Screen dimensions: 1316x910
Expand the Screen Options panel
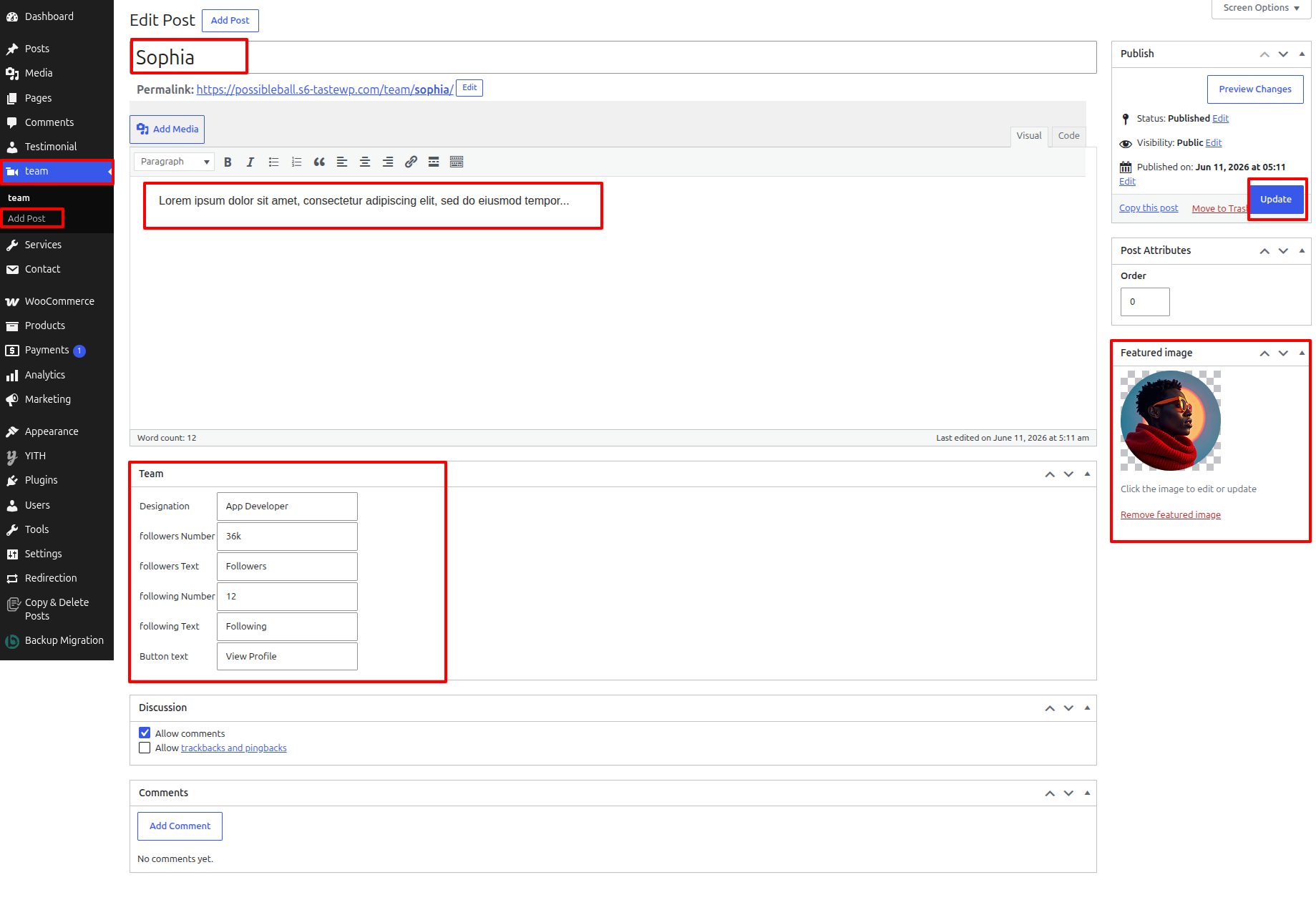pyautogui.click(x=1261, y=9)
